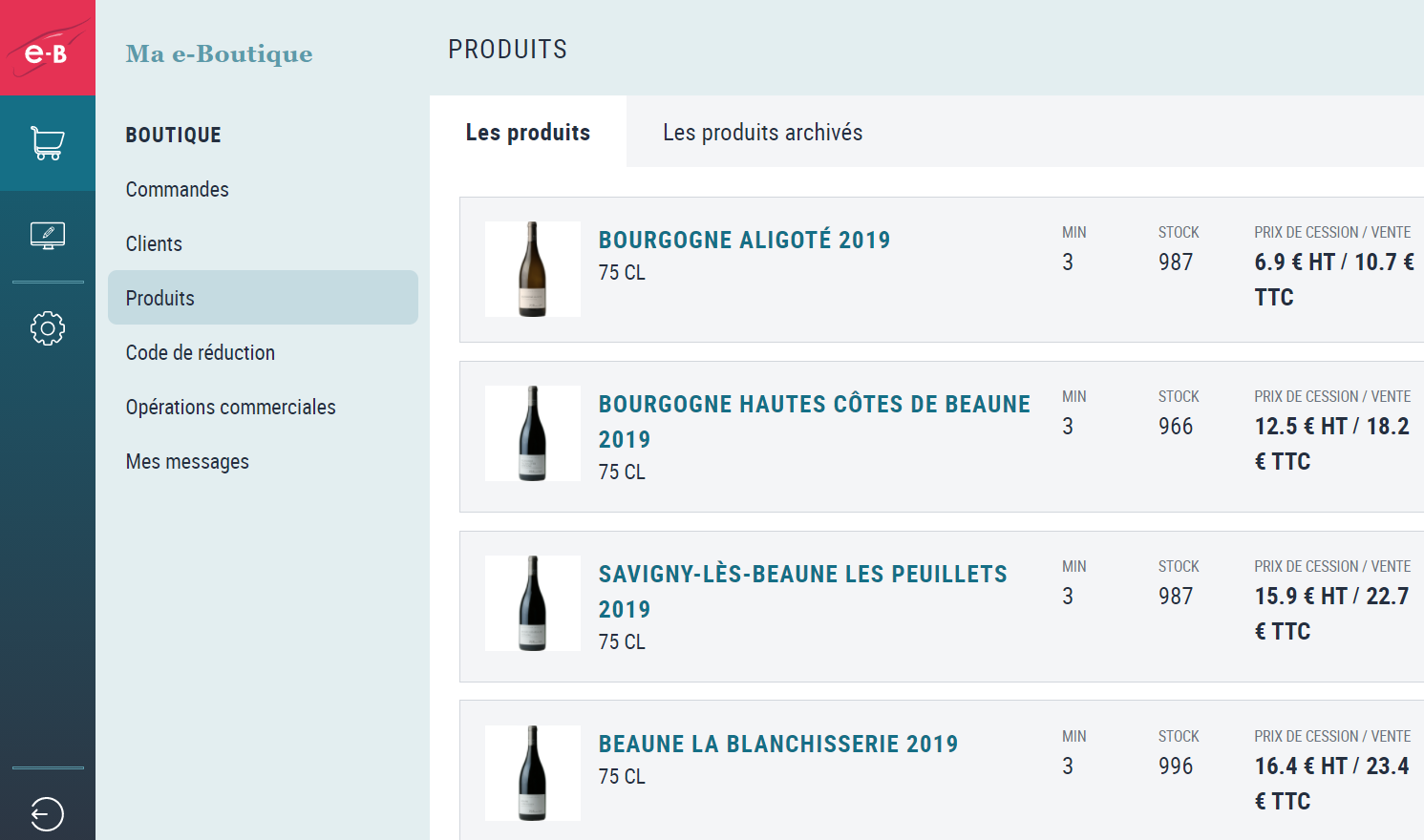Screen dimensions: 1424x840
Task: Click 75 CL under Beaune La Blanchisserie
Action: (x=622, y=777)
